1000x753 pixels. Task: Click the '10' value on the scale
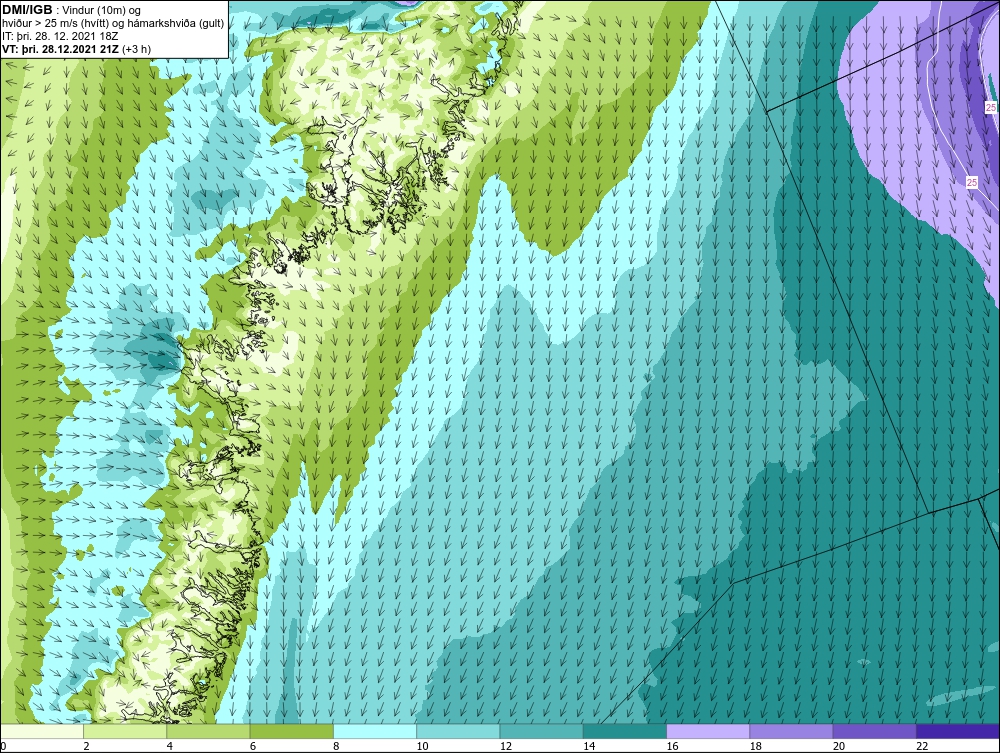[x=422, y=746]
